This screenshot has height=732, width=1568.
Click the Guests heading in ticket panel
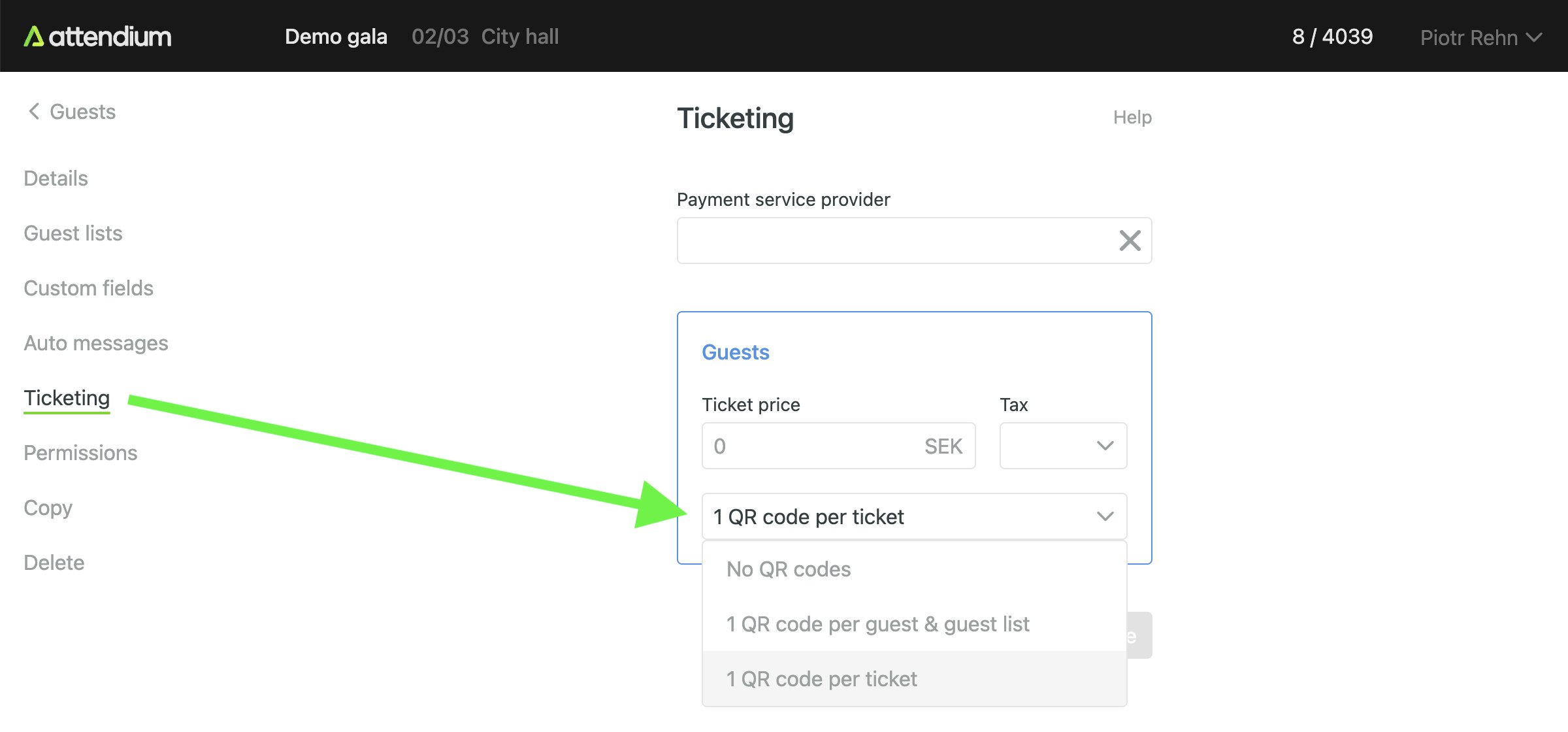[x=735, y=352]
